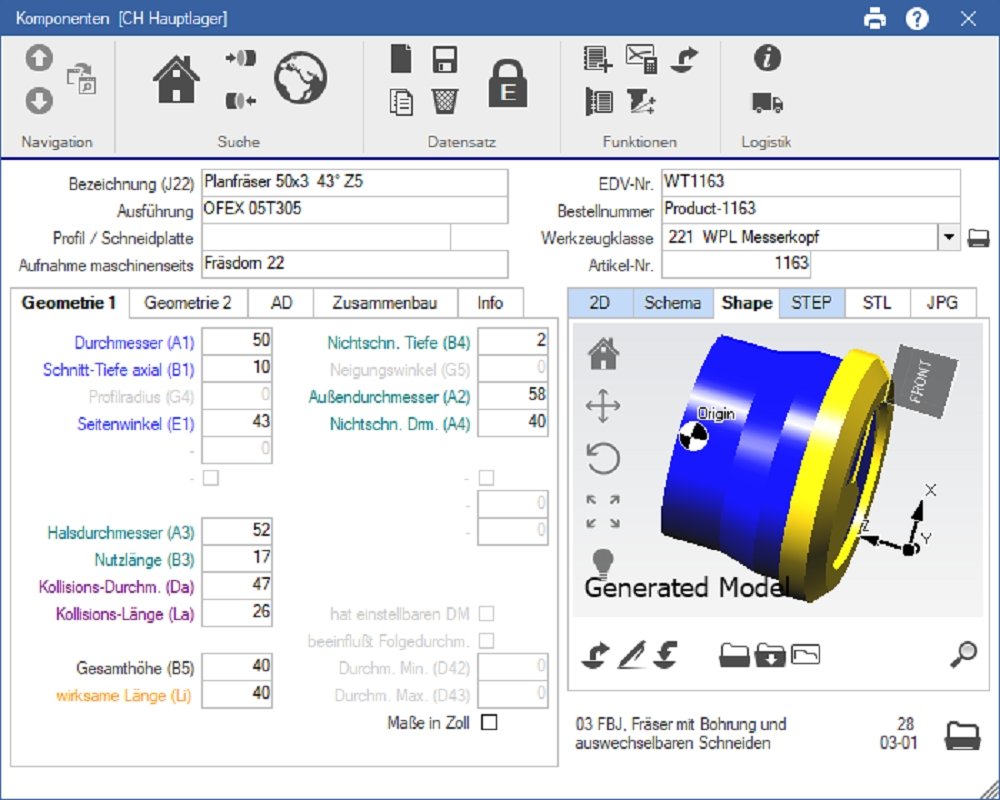
Task: Click the printer icon in title bar
Action: (x=875, y=19)
